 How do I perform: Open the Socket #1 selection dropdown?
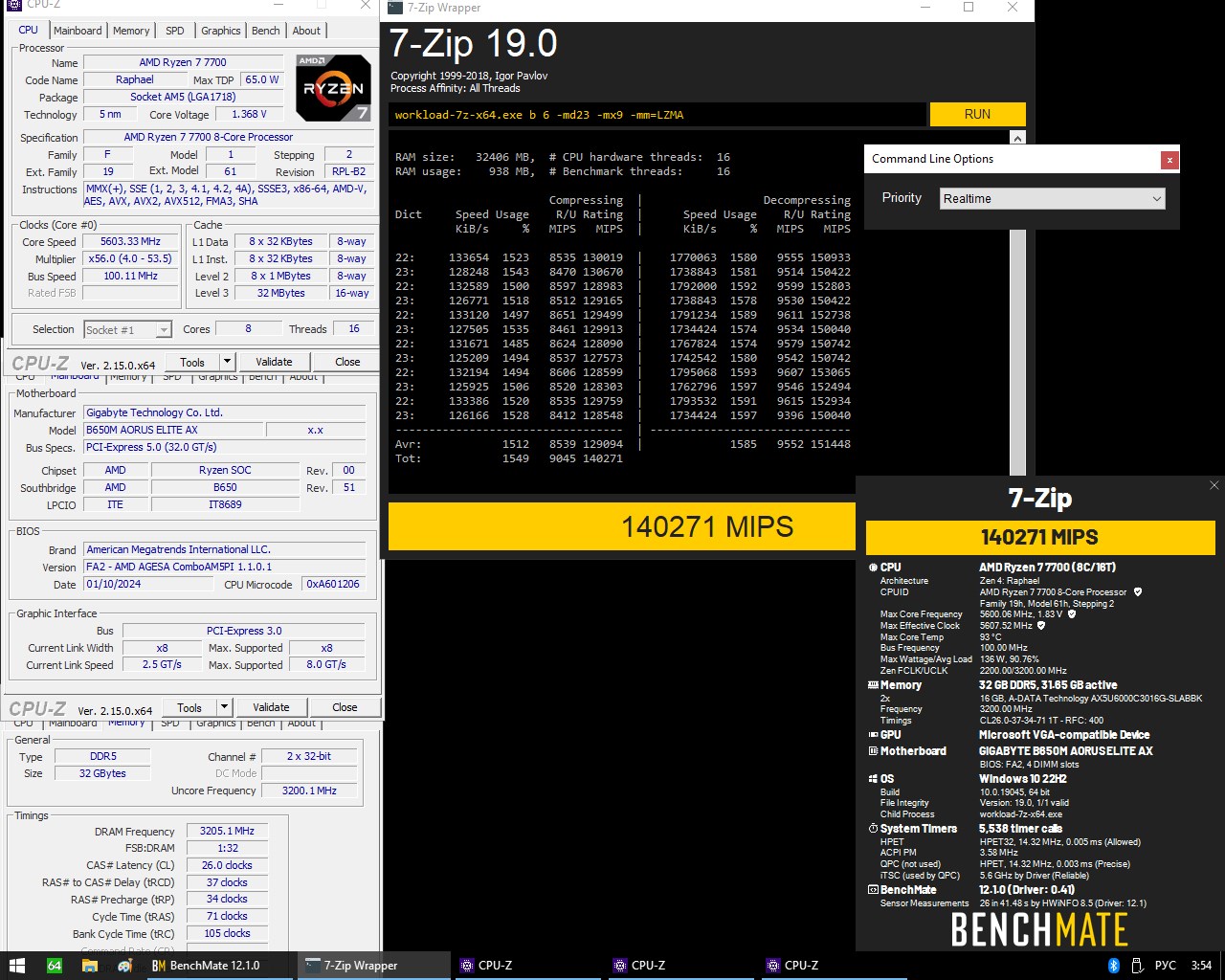pos(127,330)
